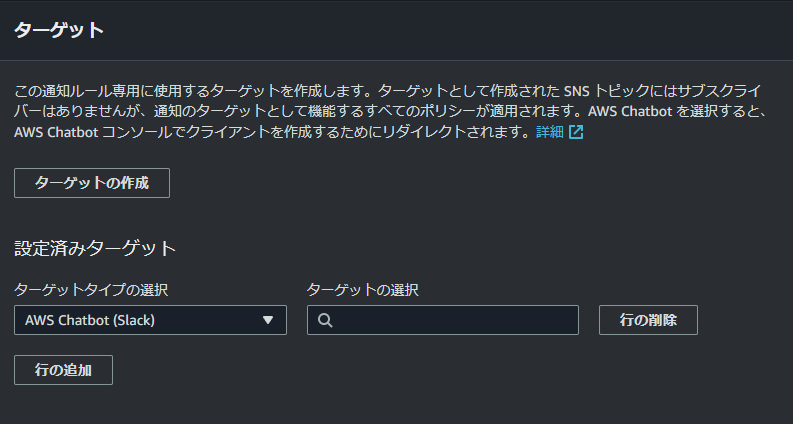Click the magnifying glass search icon

tap(324, 321)
